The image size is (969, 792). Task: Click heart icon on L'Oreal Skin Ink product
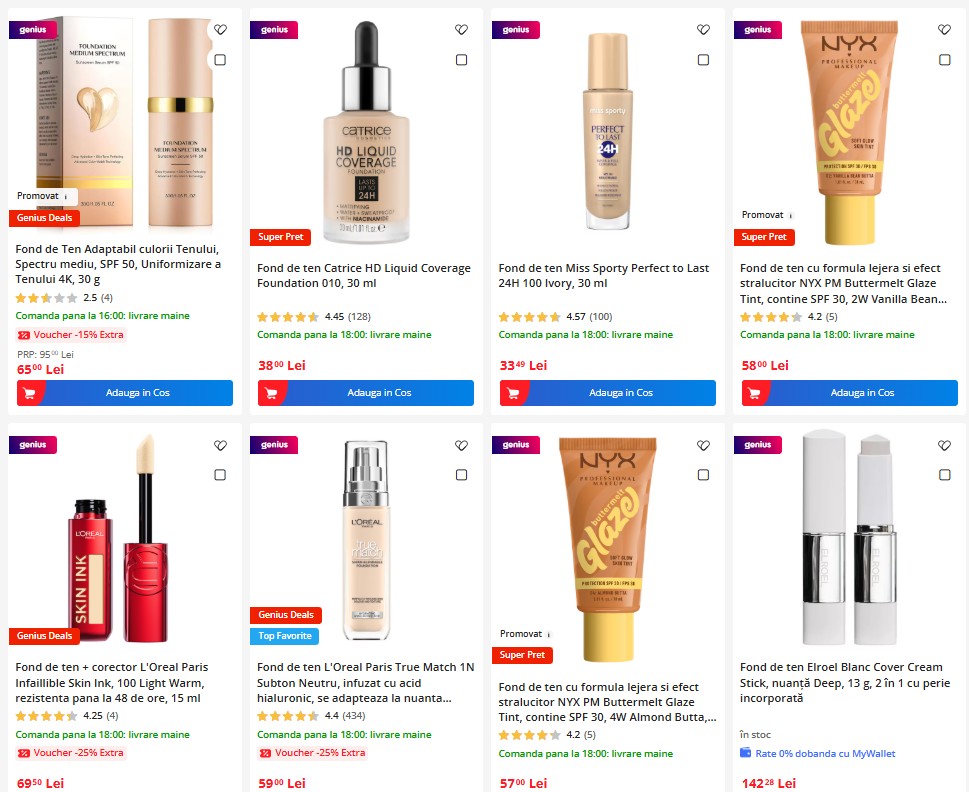[220, 445]
